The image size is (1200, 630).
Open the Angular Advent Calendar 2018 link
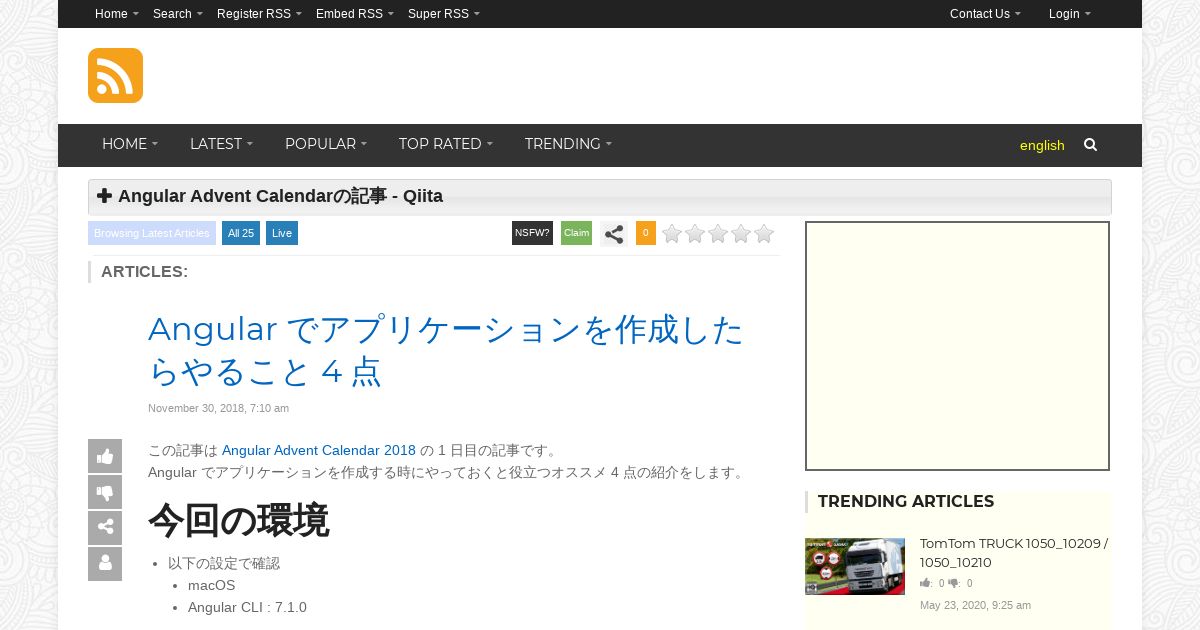(319, 450)
